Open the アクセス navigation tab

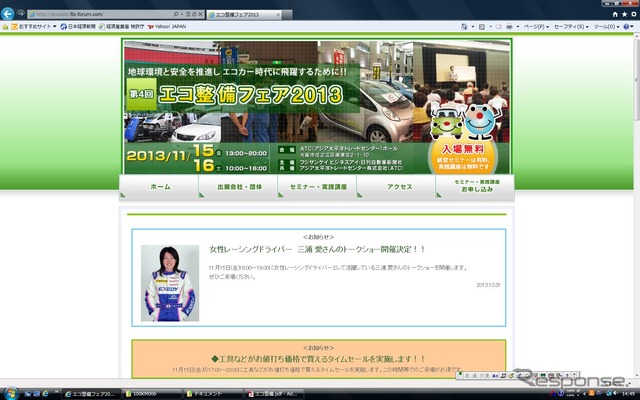coord(397,187)
